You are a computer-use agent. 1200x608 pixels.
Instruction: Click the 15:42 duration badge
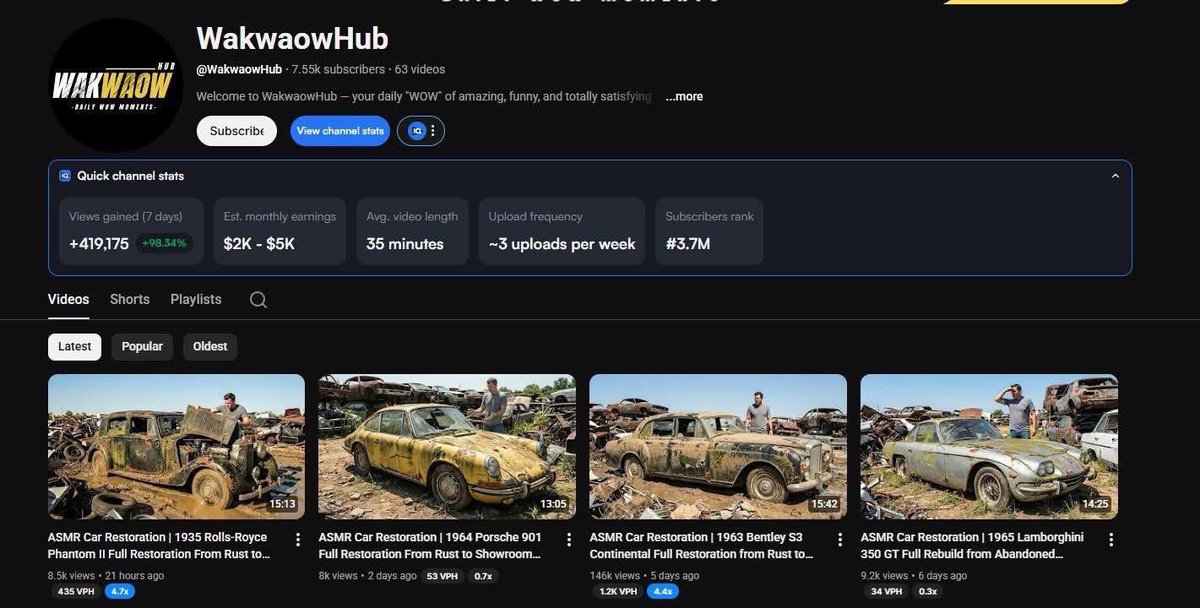[x=824, y=504]
